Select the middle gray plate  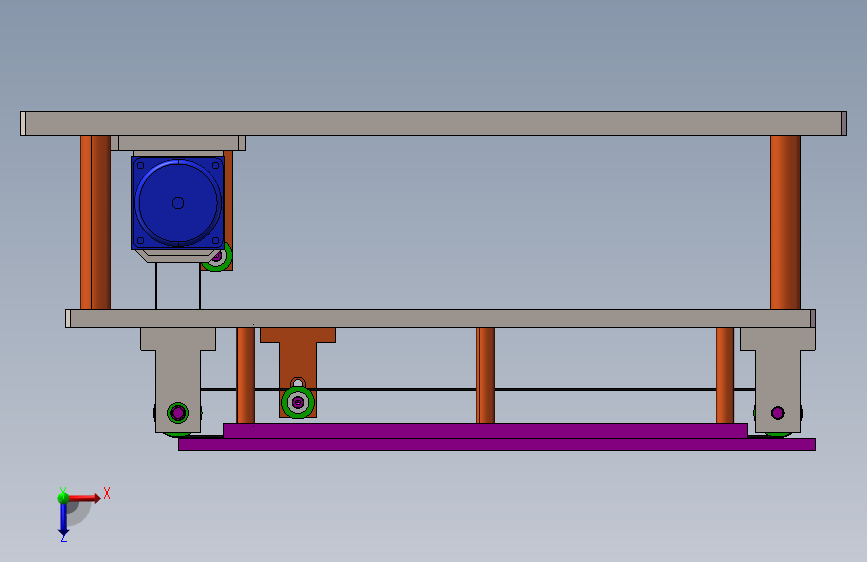tap(440, 319)
